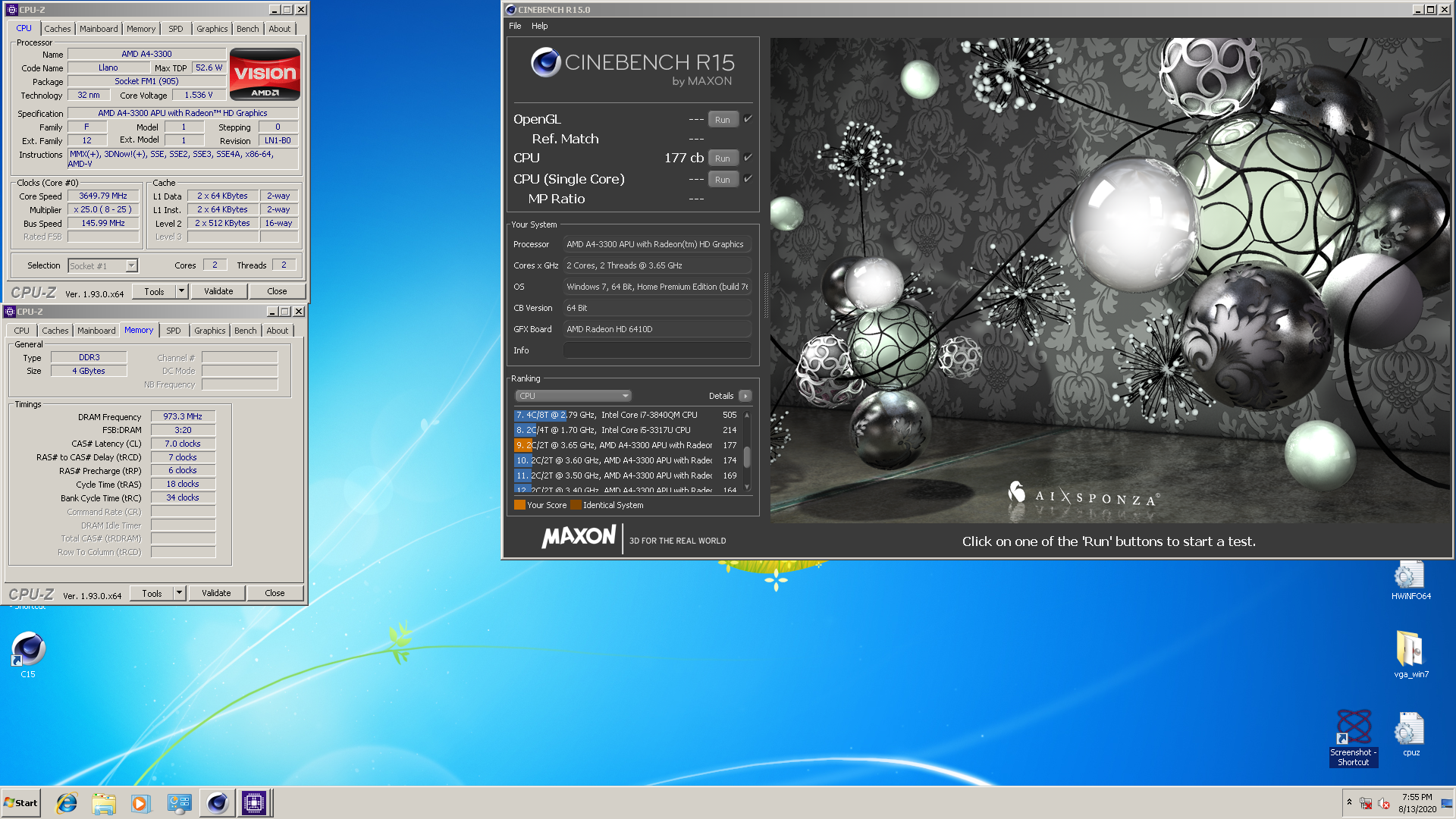1456x819 pixels.
Task: Click the network tray icon
Action: [1366, 803]
